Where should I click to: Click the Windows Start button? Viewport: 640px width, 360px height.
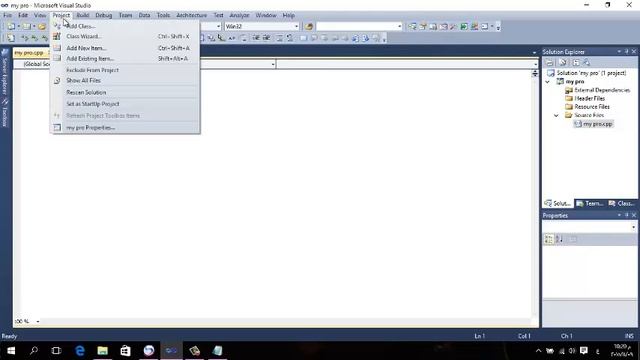11,350
